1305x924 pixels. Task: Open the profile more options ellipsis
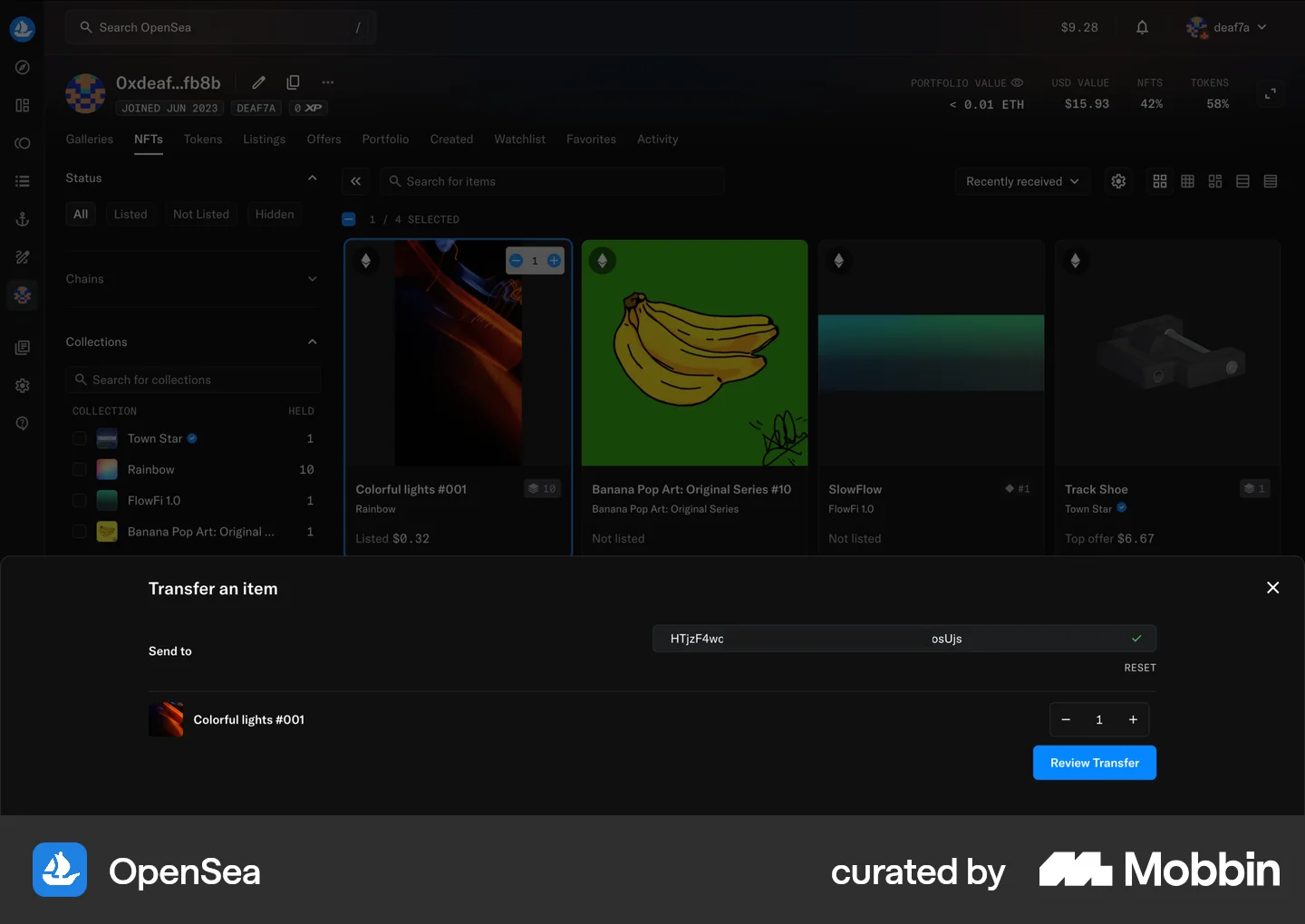coord(328,82)
